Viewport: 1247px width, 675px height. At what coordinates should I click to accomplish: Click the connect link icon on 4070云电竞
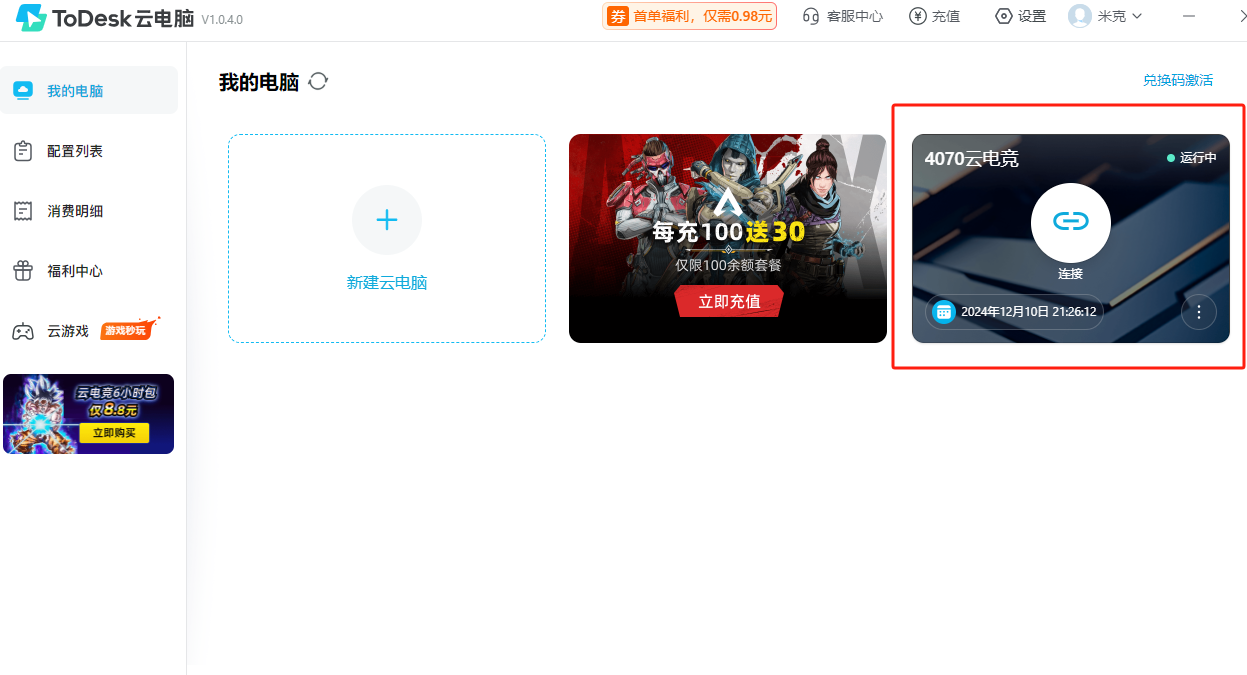tap(1071, 221)
